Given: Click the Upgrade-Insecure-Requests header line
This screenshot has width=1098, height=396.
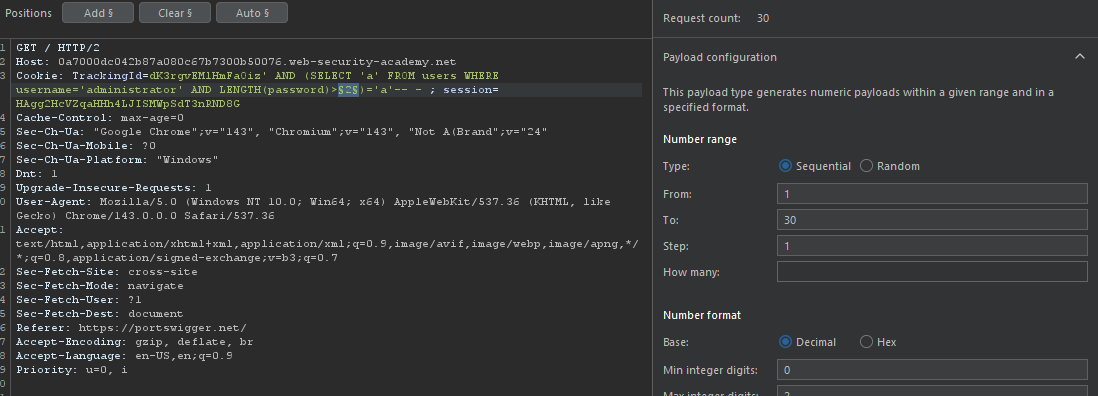Looking at the screenshot, I should click(113, 188).
